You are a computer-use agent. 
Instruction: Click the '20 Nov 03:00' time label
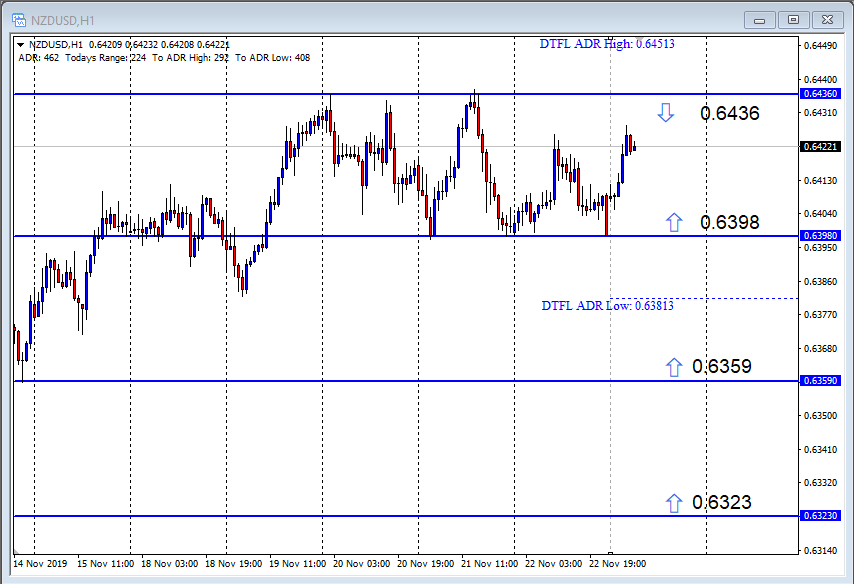click(362, 563)
